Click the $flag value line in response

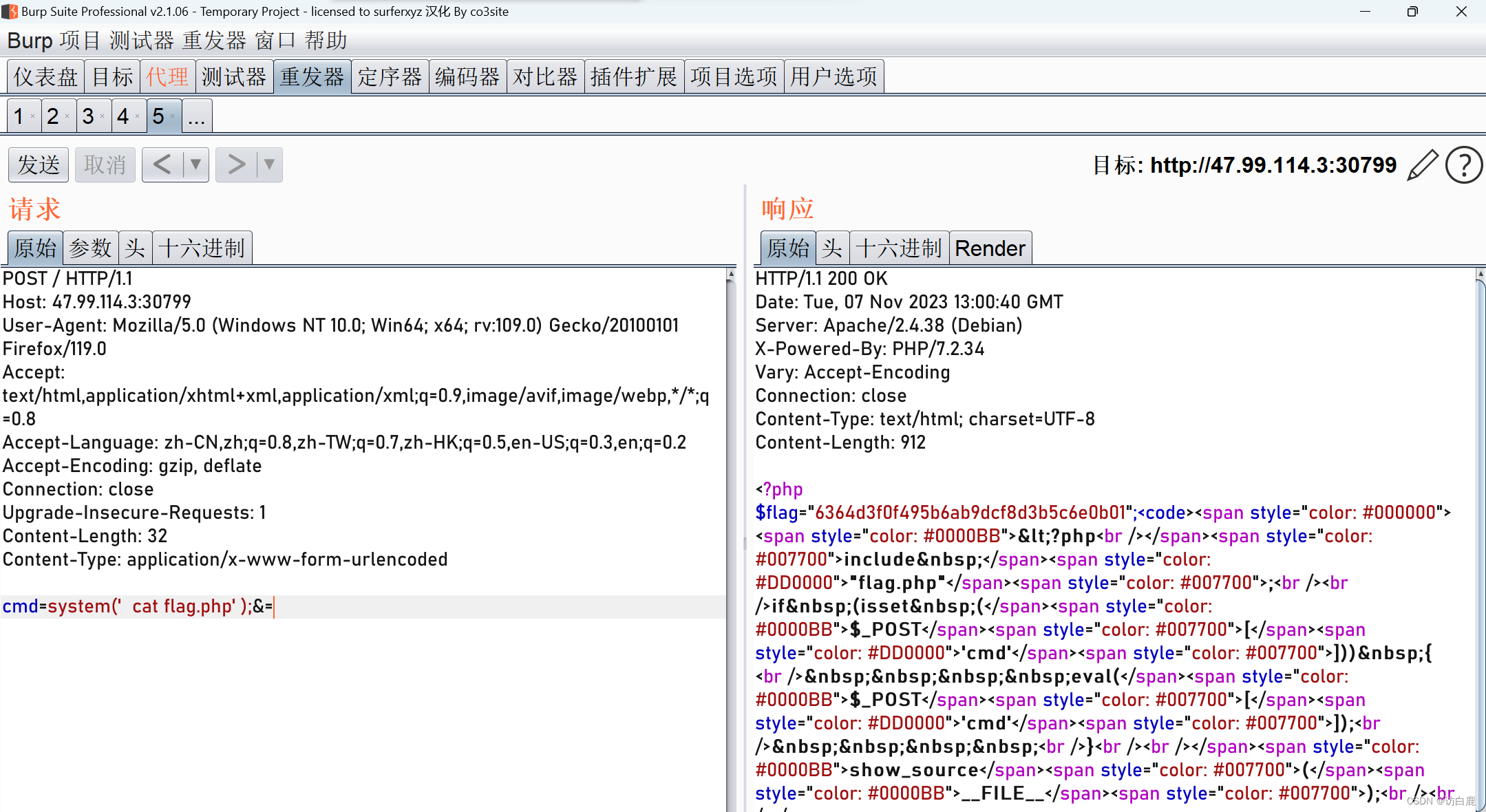[x=1103, y=513]
